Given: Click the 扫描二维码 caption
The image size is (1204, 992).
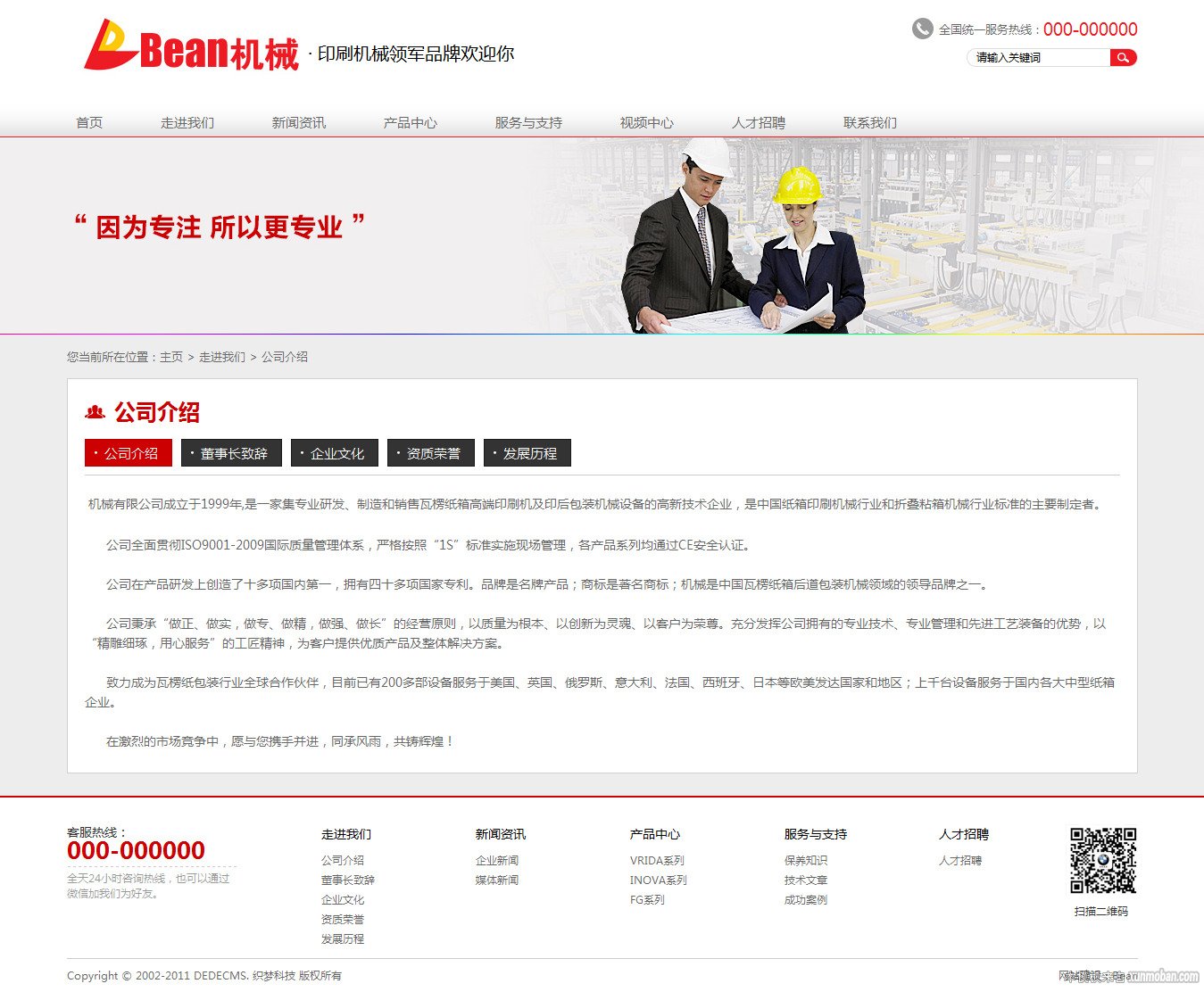Looking at the screenshot, I should coord(1101,912).
